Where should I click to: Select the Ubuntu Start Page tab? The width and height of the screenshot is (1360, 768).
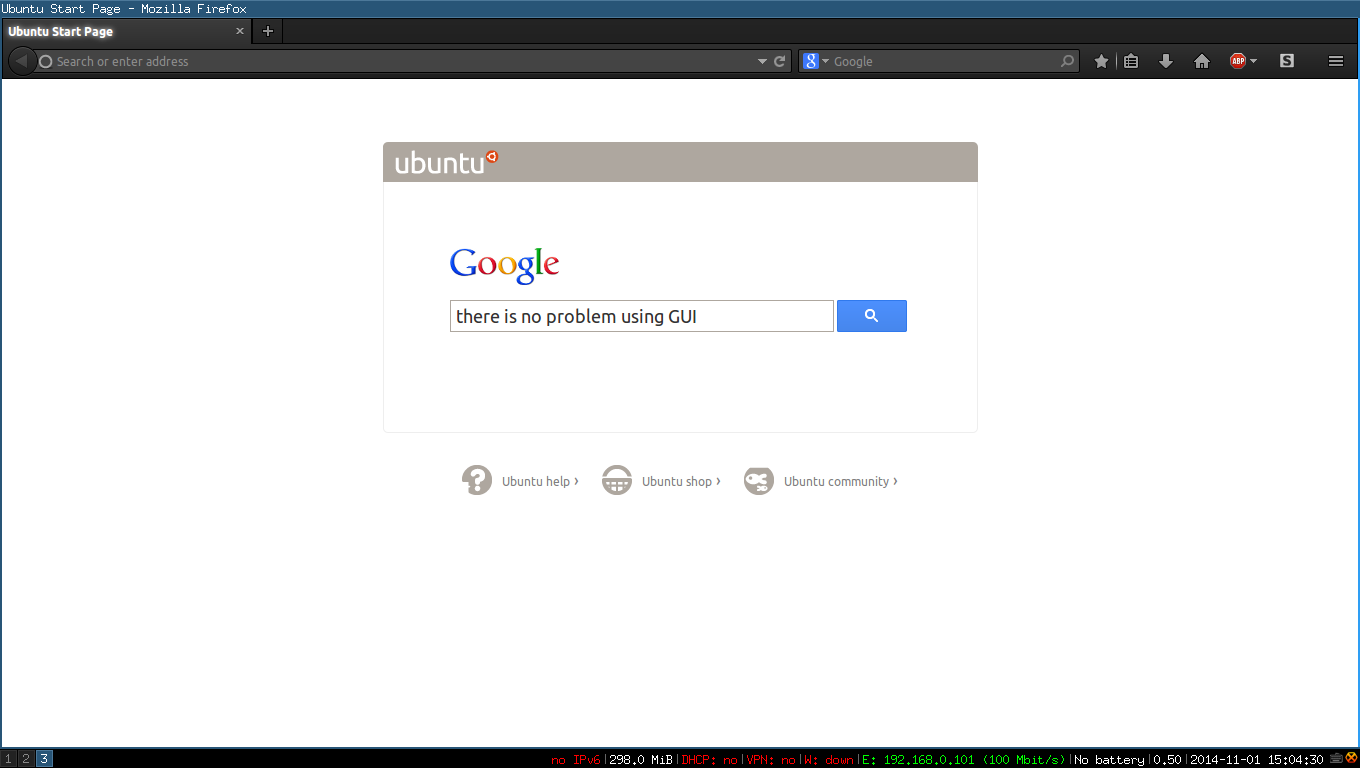(x=126, y=31)
